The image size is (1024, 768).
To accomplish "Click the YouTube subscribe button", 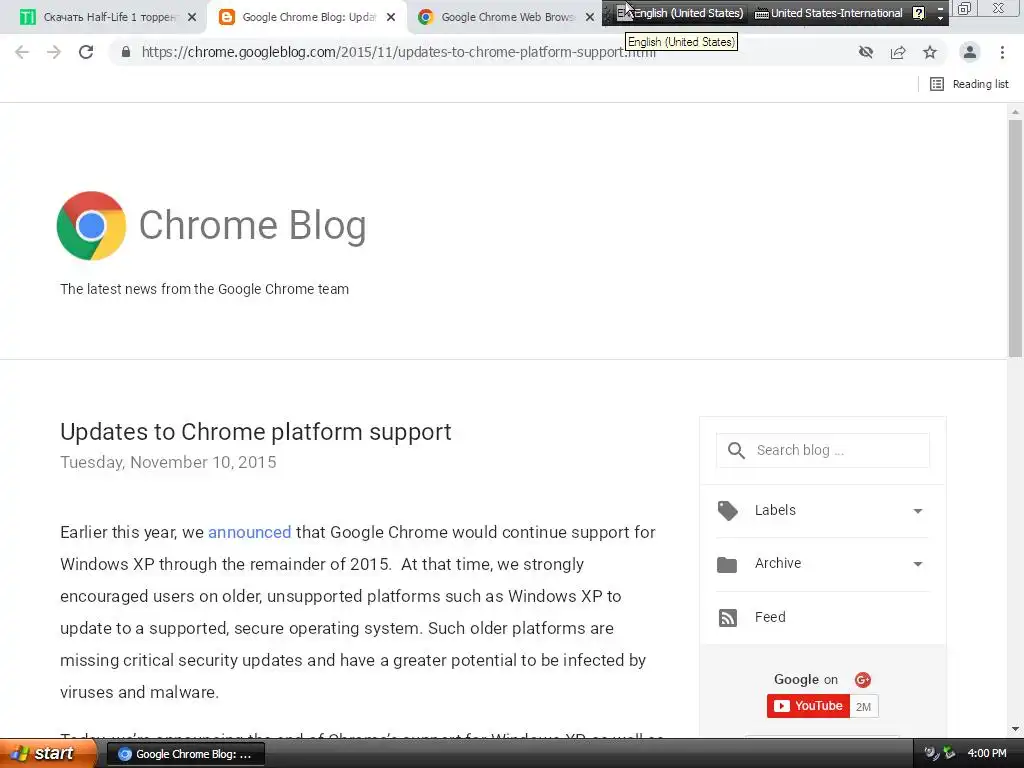I will tap(808, 706).
